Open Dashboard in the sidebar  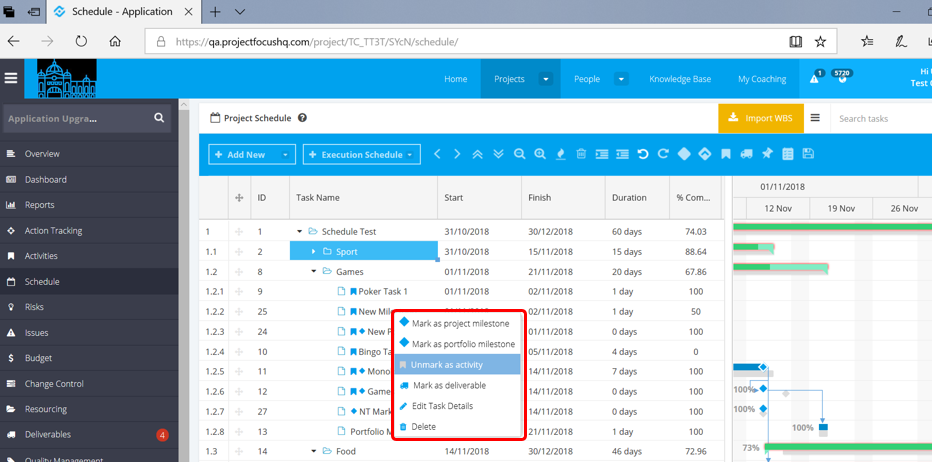89,179
